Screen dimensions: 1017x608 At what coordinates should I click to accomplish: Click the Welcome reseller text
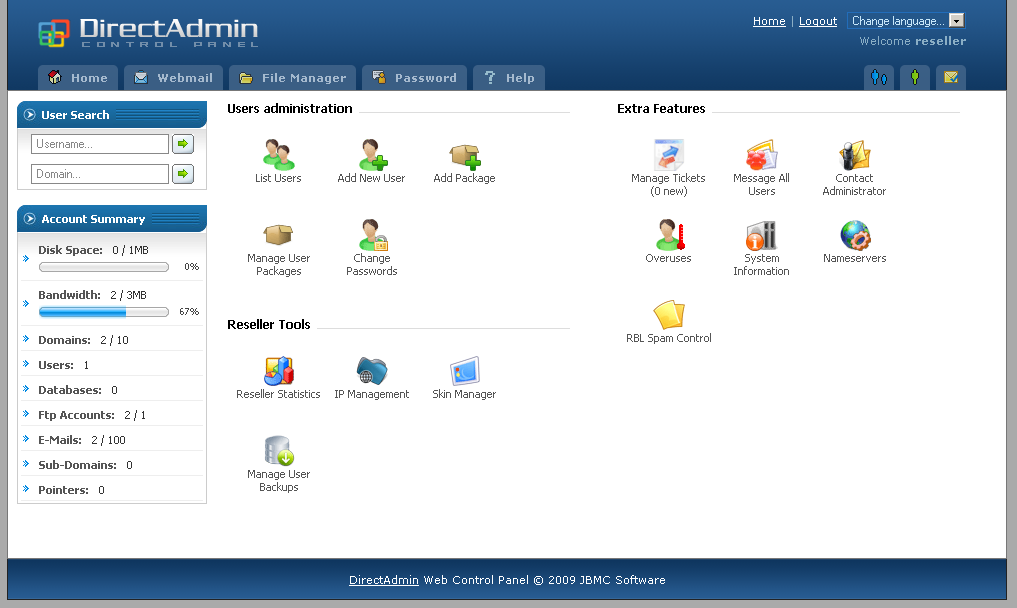[913, 41]
